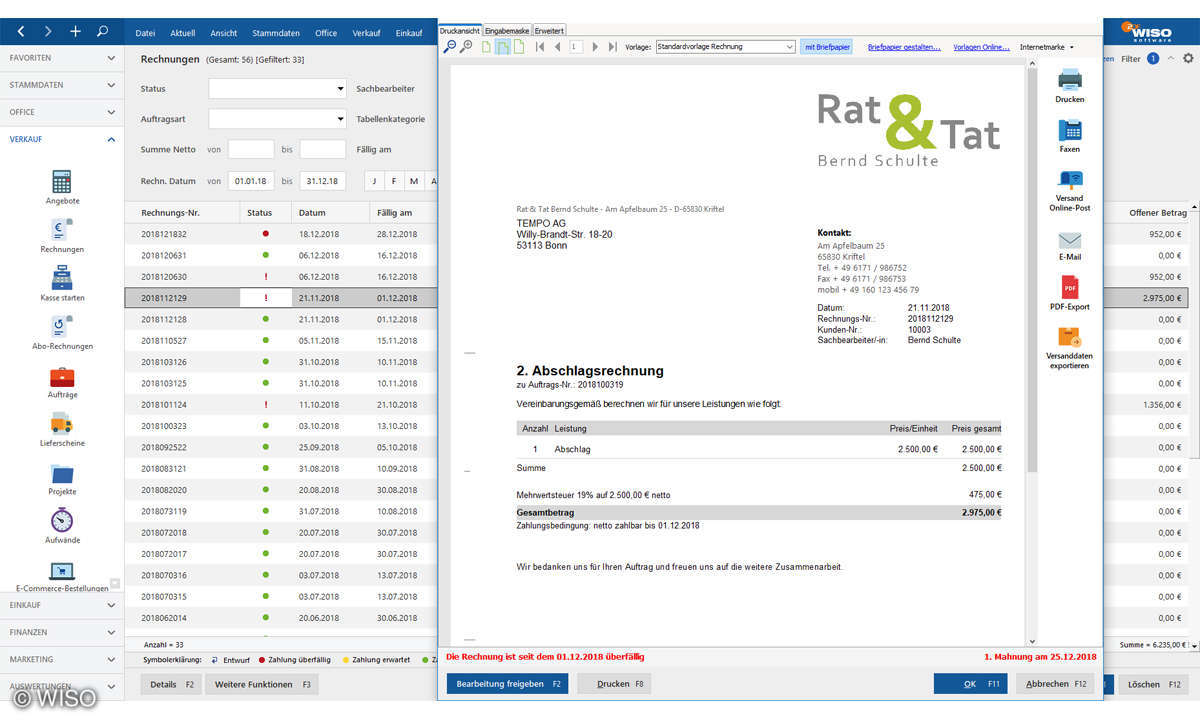This screenshot has height=720, width=1200.
Task: Click Kasse starten icon
Action: (62, 278)
